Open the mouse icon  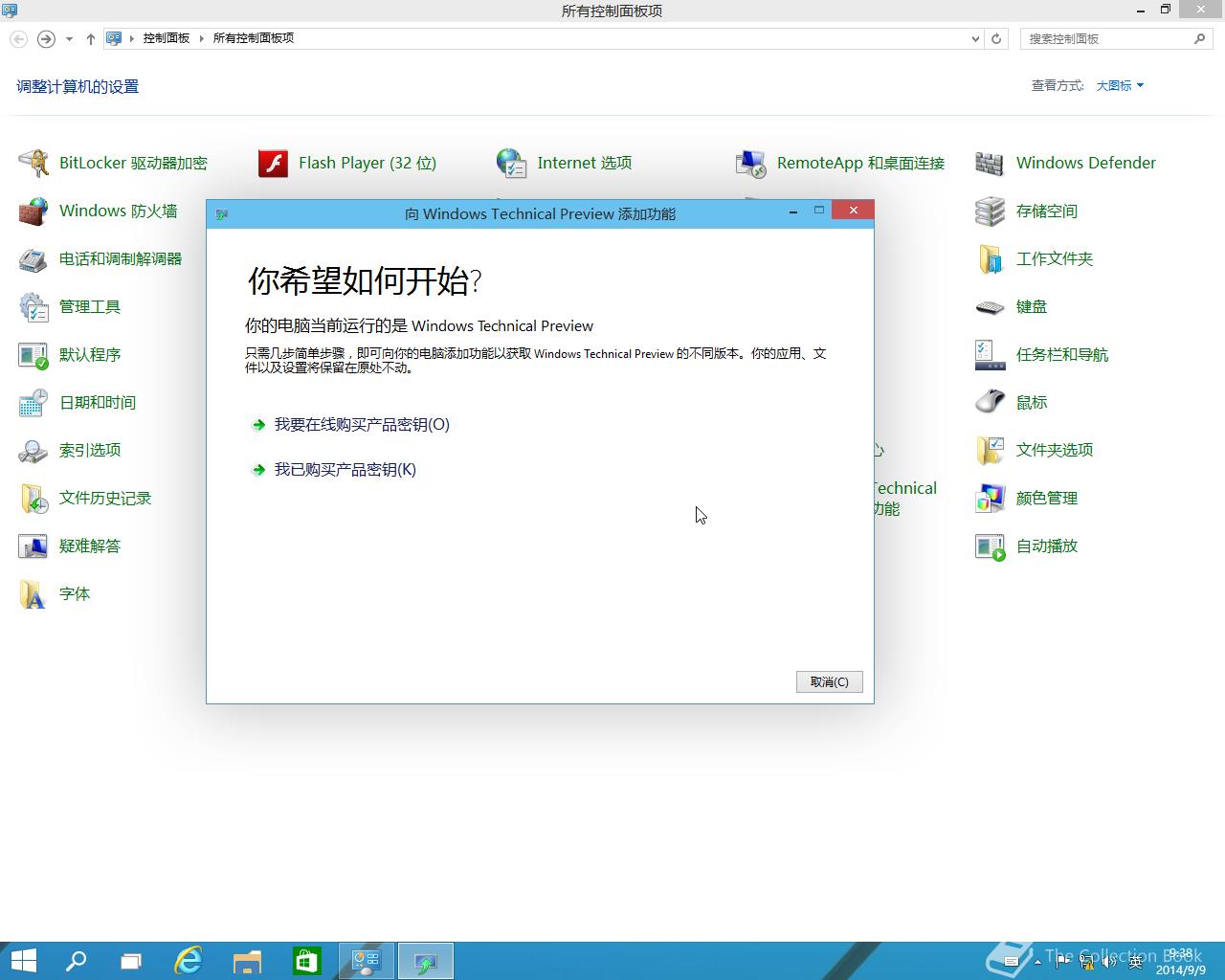[991, 402]
